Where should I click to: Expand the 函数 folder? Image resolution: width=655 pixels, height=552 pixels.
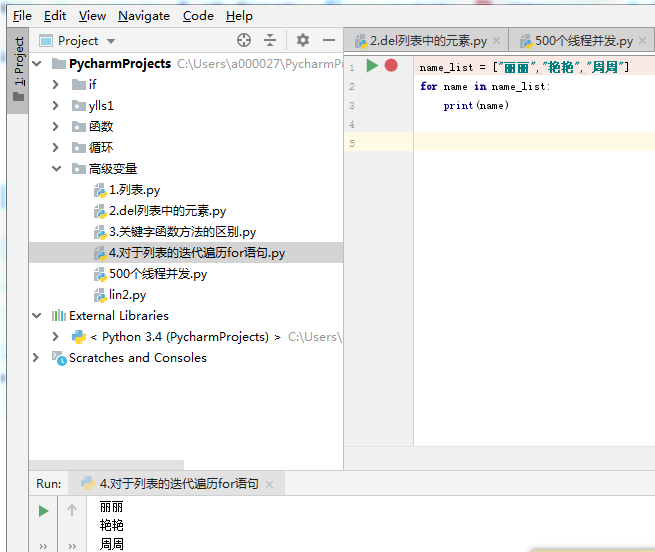56,126
